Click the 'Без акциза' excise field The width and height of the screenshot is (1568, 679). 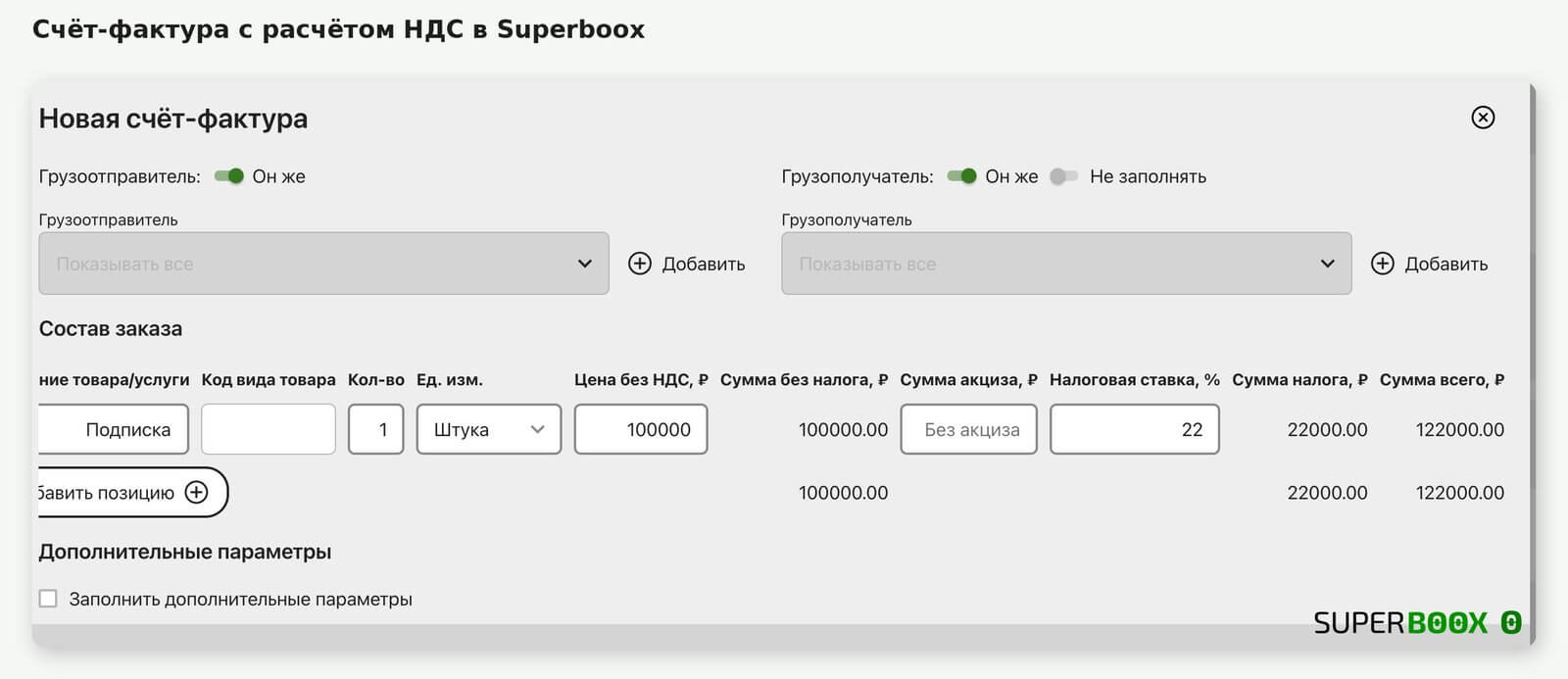click(x=968, y=429)
